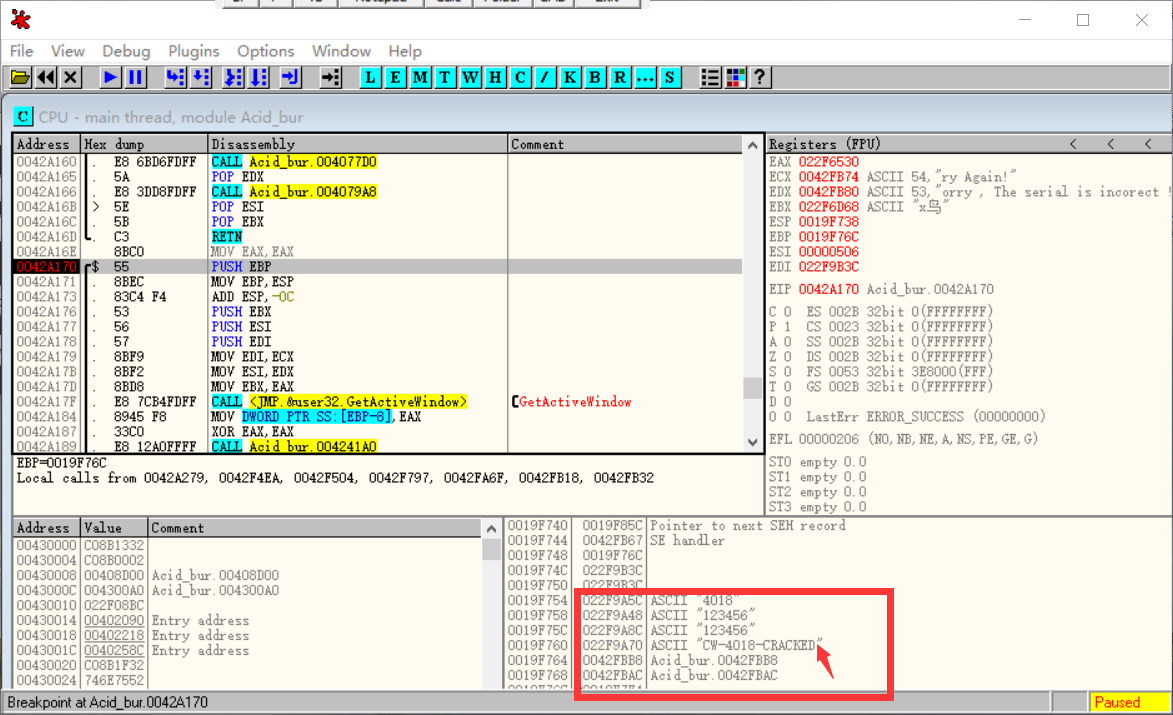
Task: Show Source window with S button
Action: click(x=670, y=77)
